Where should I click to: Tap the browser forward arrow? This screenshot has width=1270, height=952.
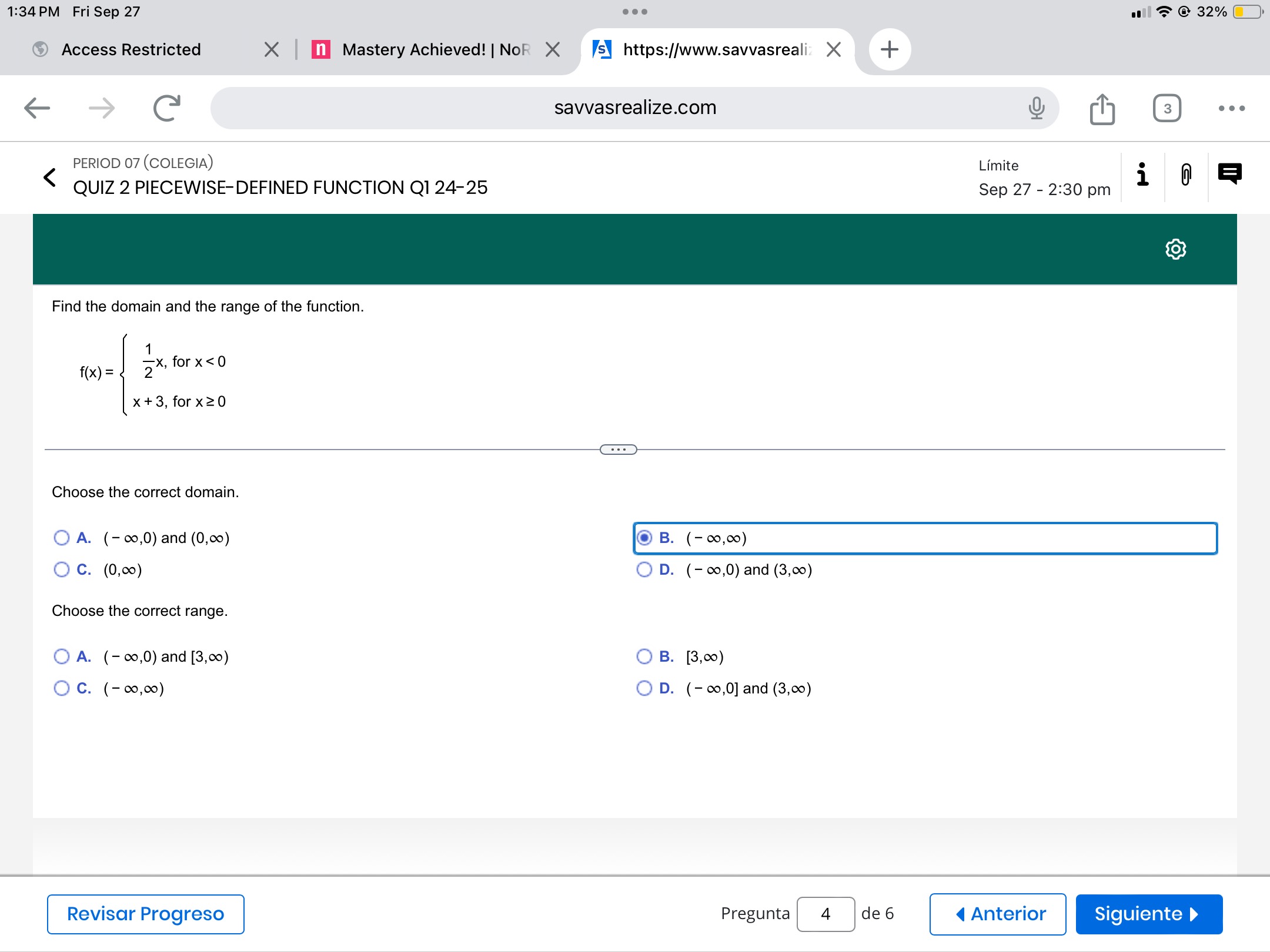pyautogui.click(x=102, y=108)
